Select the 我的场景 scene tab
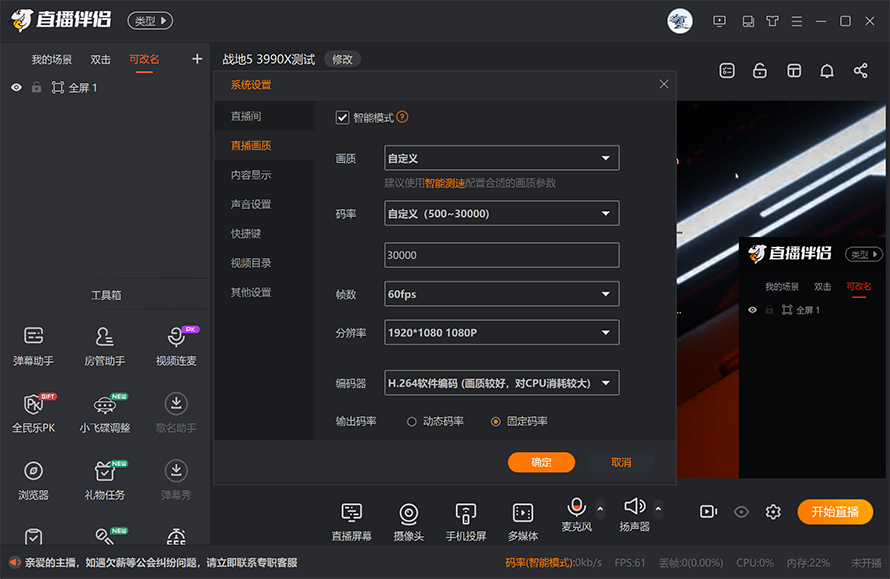Screen dimensions: 890x579 tap(52, 60)
